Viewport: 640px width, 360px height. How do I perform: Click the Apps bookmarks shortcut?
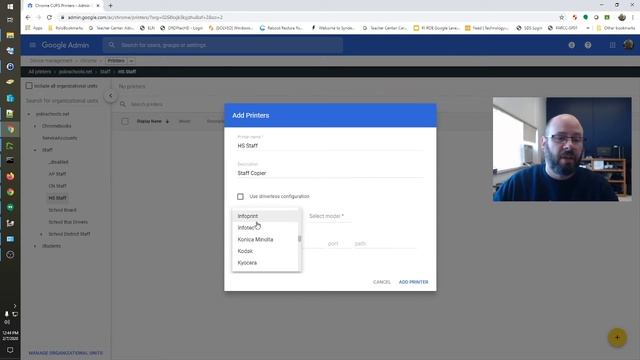point(34,28)
